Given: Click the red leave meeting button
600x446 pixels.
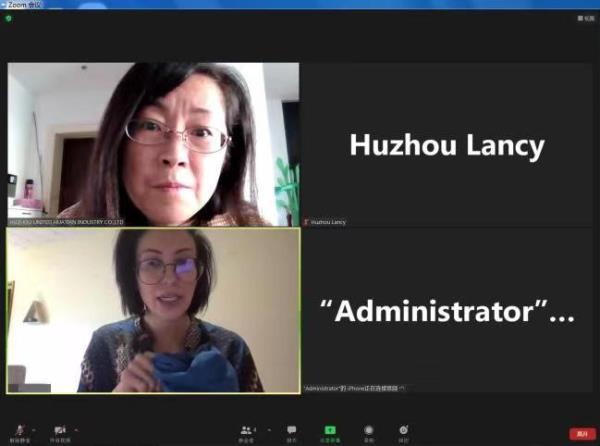Looking at the screenshot, I should tap(582, 434).
